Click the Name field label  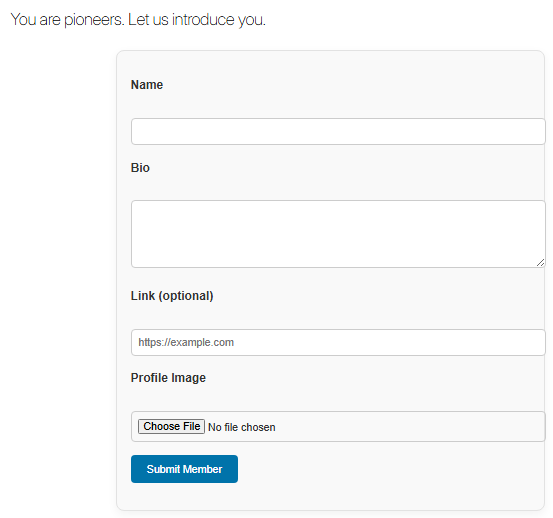(x=147, y=85)
